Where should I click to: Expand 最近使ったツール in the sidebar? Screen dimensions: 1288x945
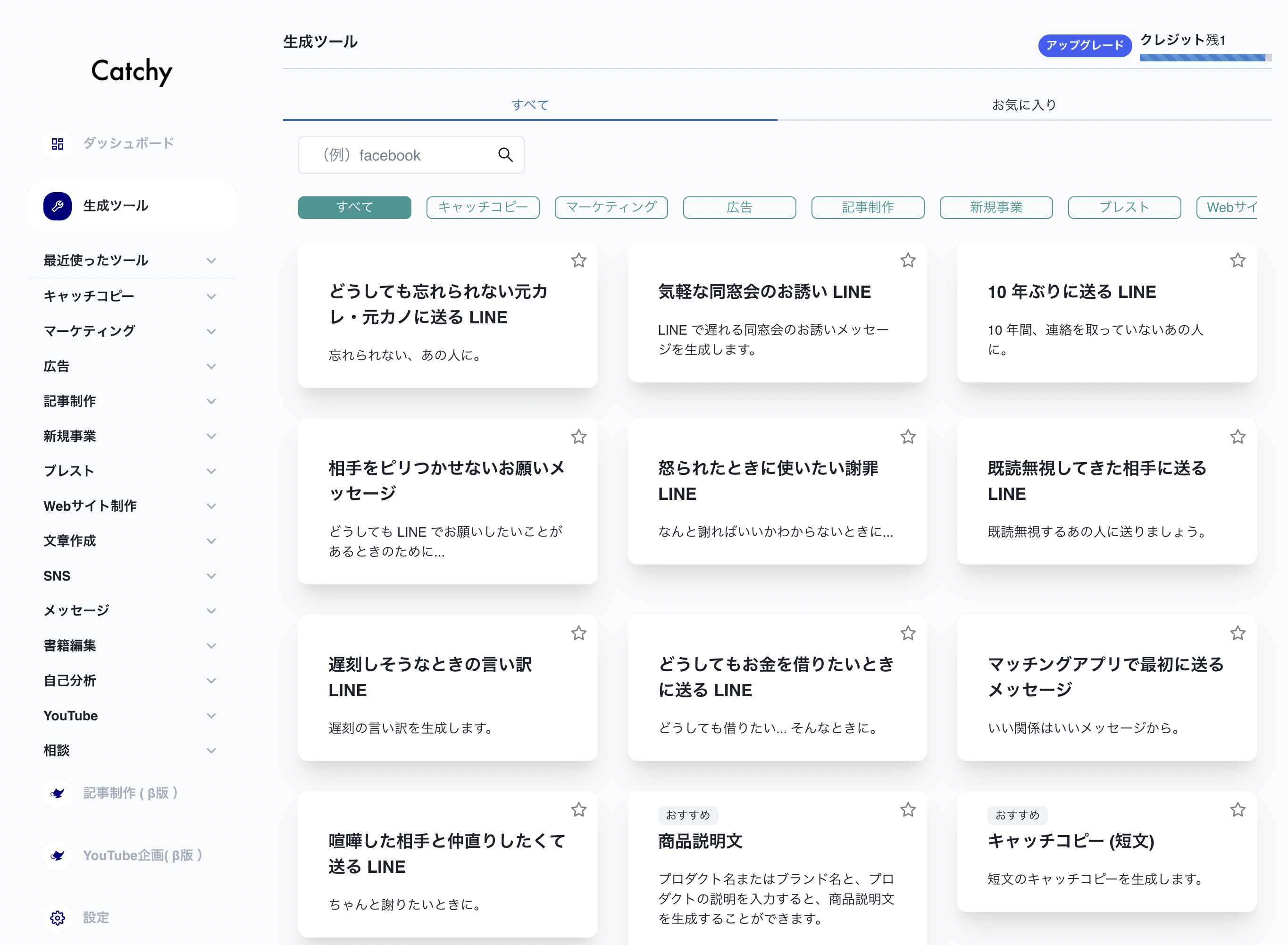click(x=211, y=261)
